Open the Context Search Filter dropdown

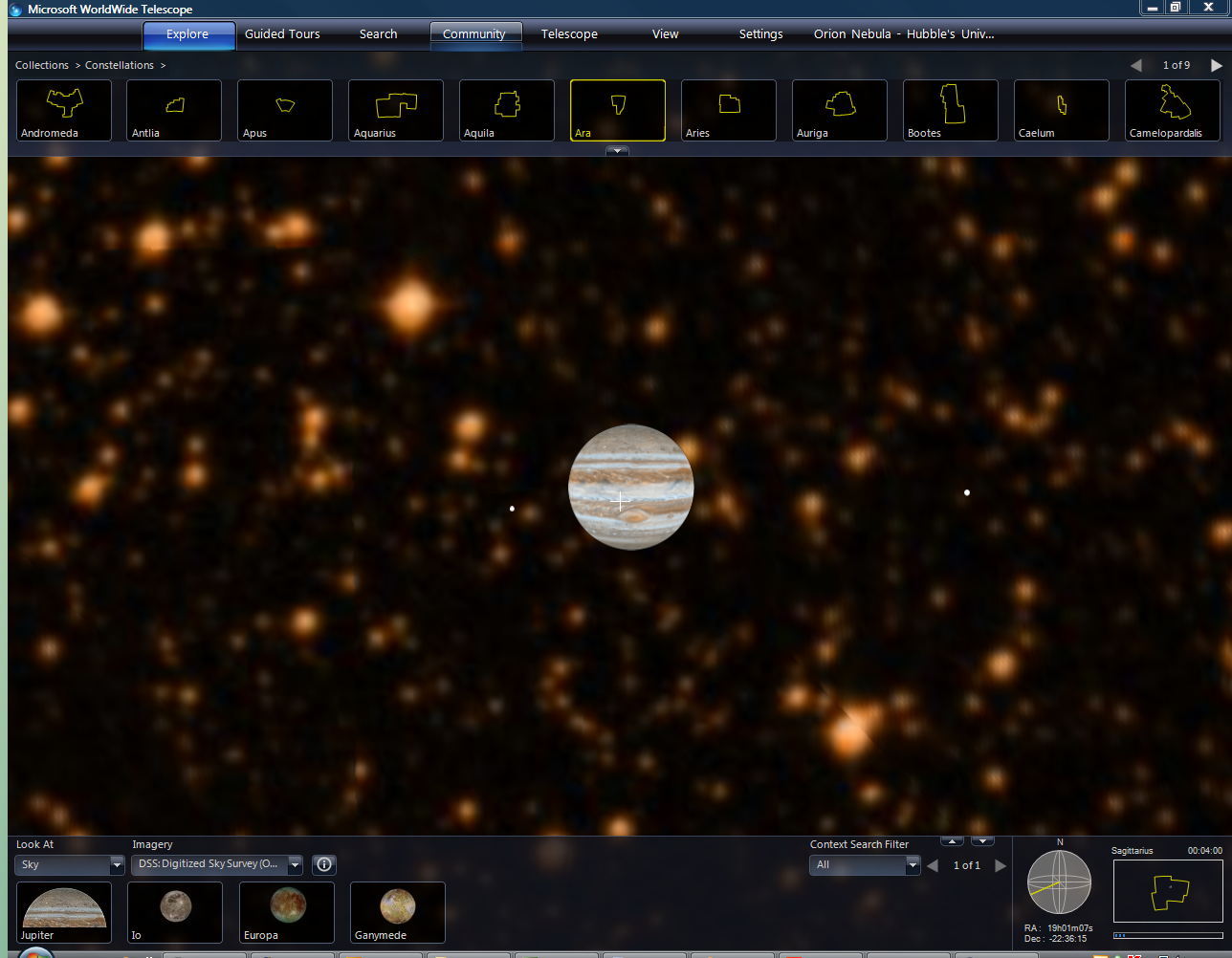(x=865, y=865)
